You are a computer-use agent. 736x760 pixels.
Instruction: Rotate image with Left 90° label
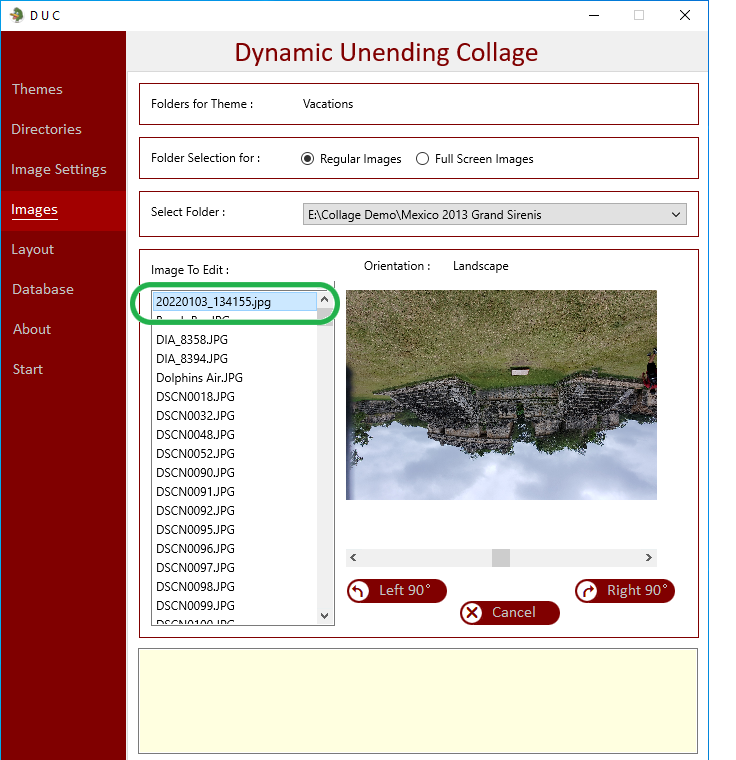pos(405,590)
